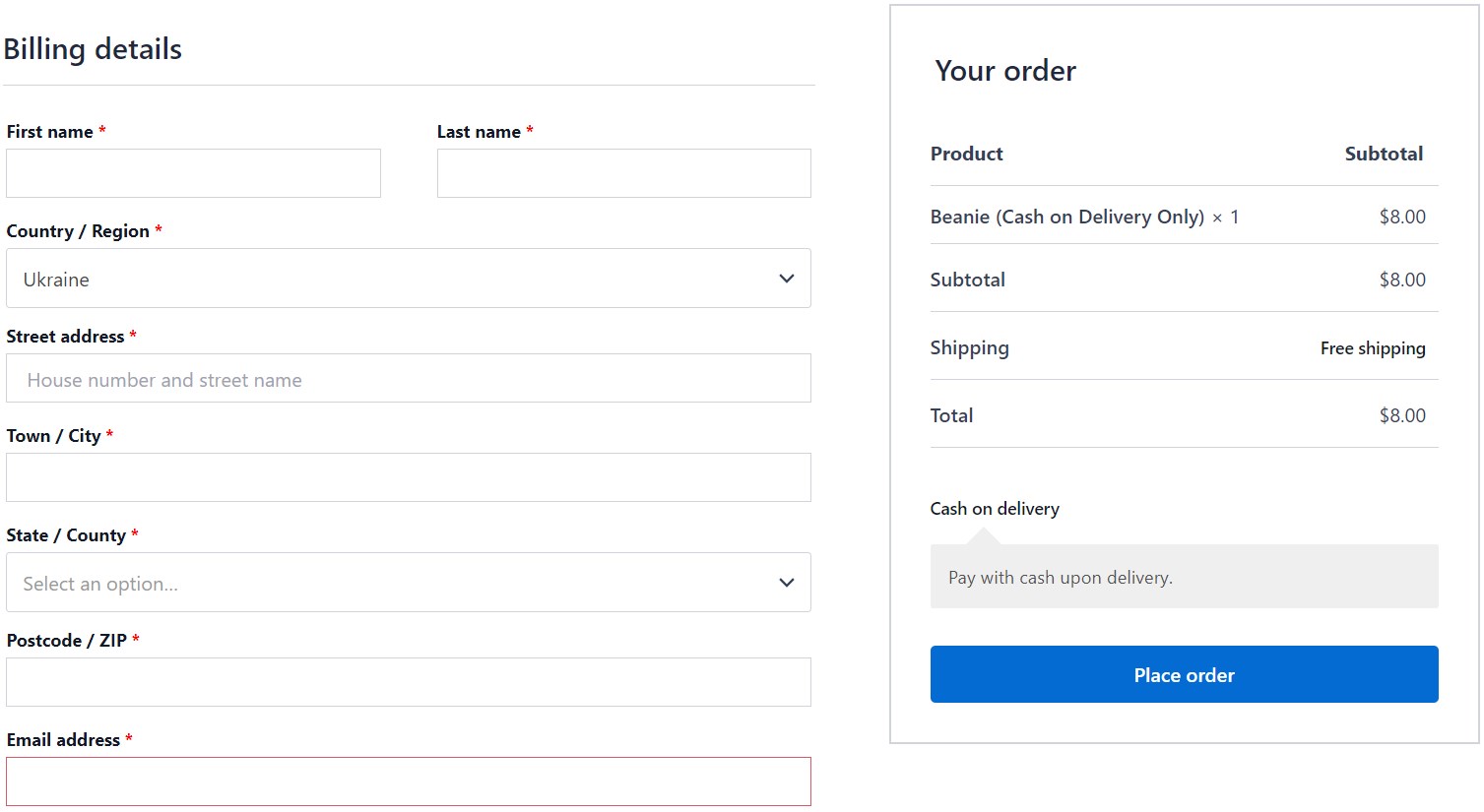
Task: Click the Free shipping text
Action: [x=1373, y=347]
